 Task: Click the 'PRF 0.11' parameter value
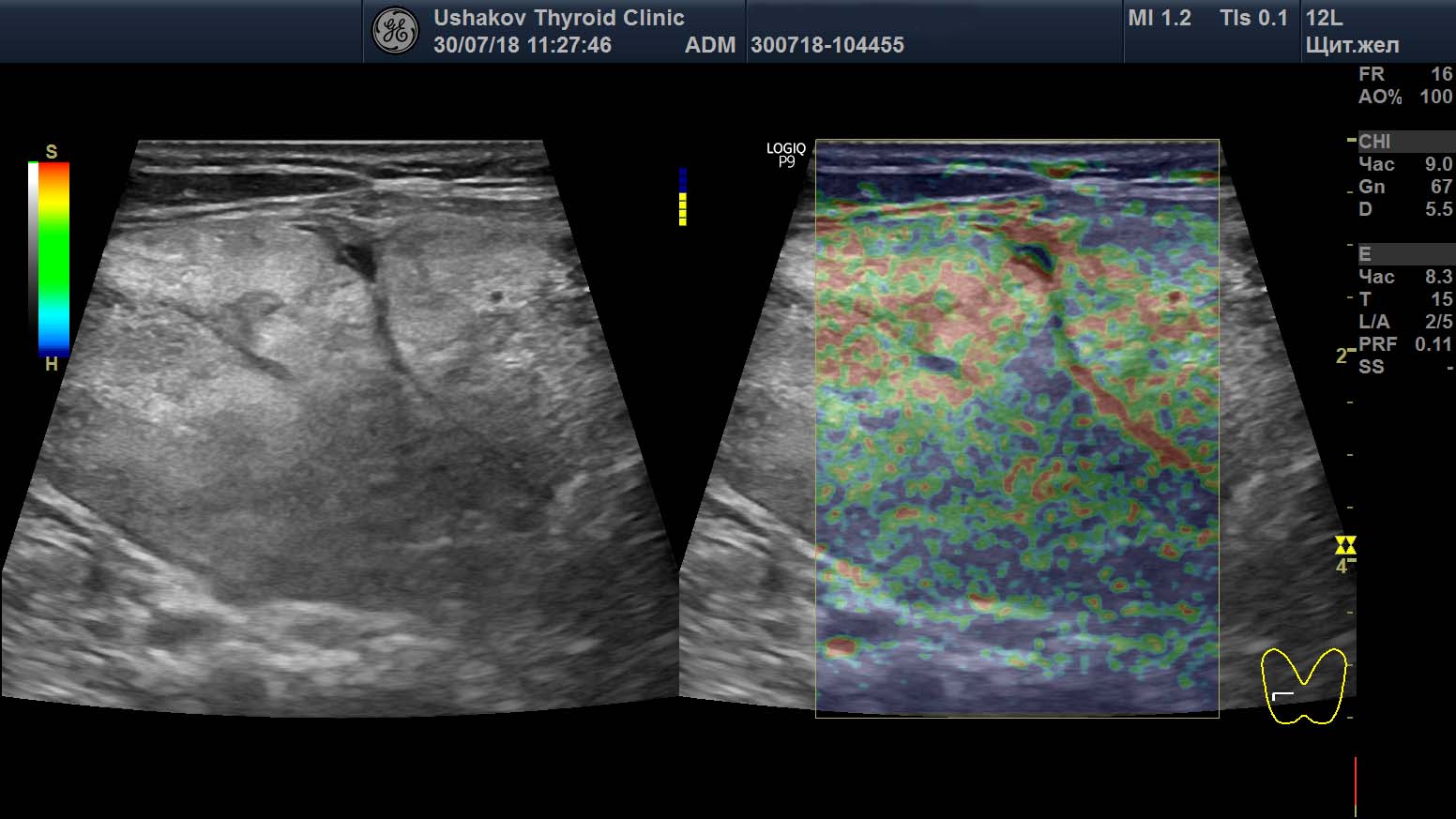tap(1405, 344)
